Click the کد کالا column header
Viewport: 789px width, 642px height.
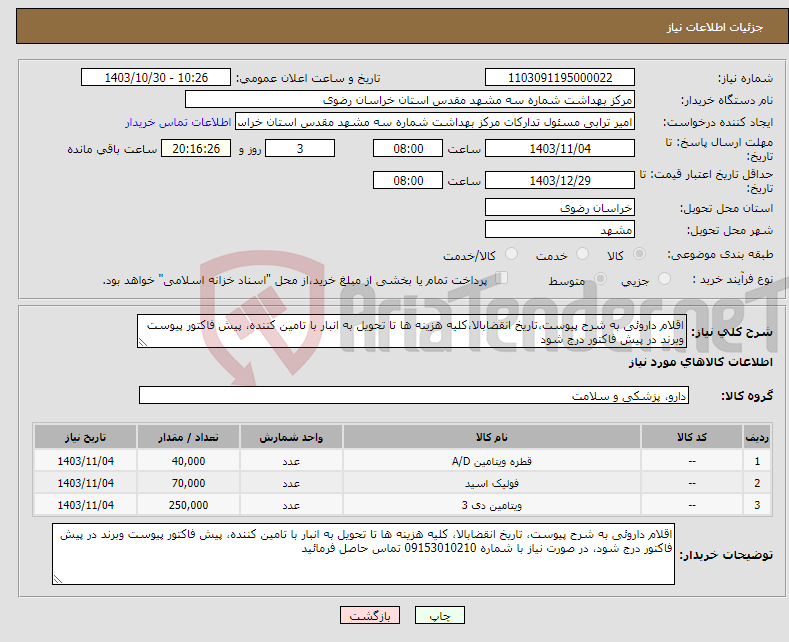pyautogui.click(x=692, y=437)
